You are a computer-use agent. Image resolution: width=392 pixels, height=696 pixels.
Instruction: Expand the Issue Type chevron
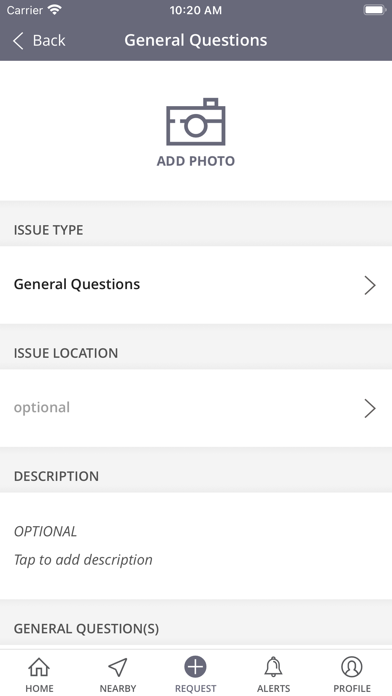click(370, 285)
